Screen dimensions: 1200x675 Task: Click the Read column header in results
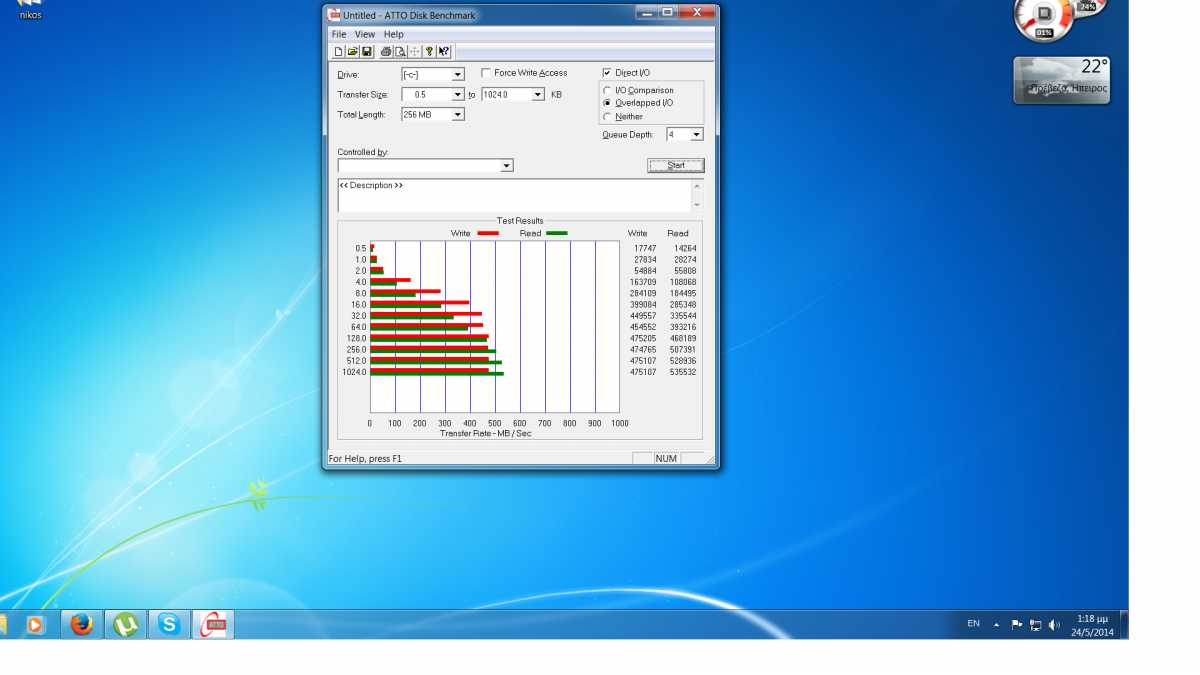678,233
